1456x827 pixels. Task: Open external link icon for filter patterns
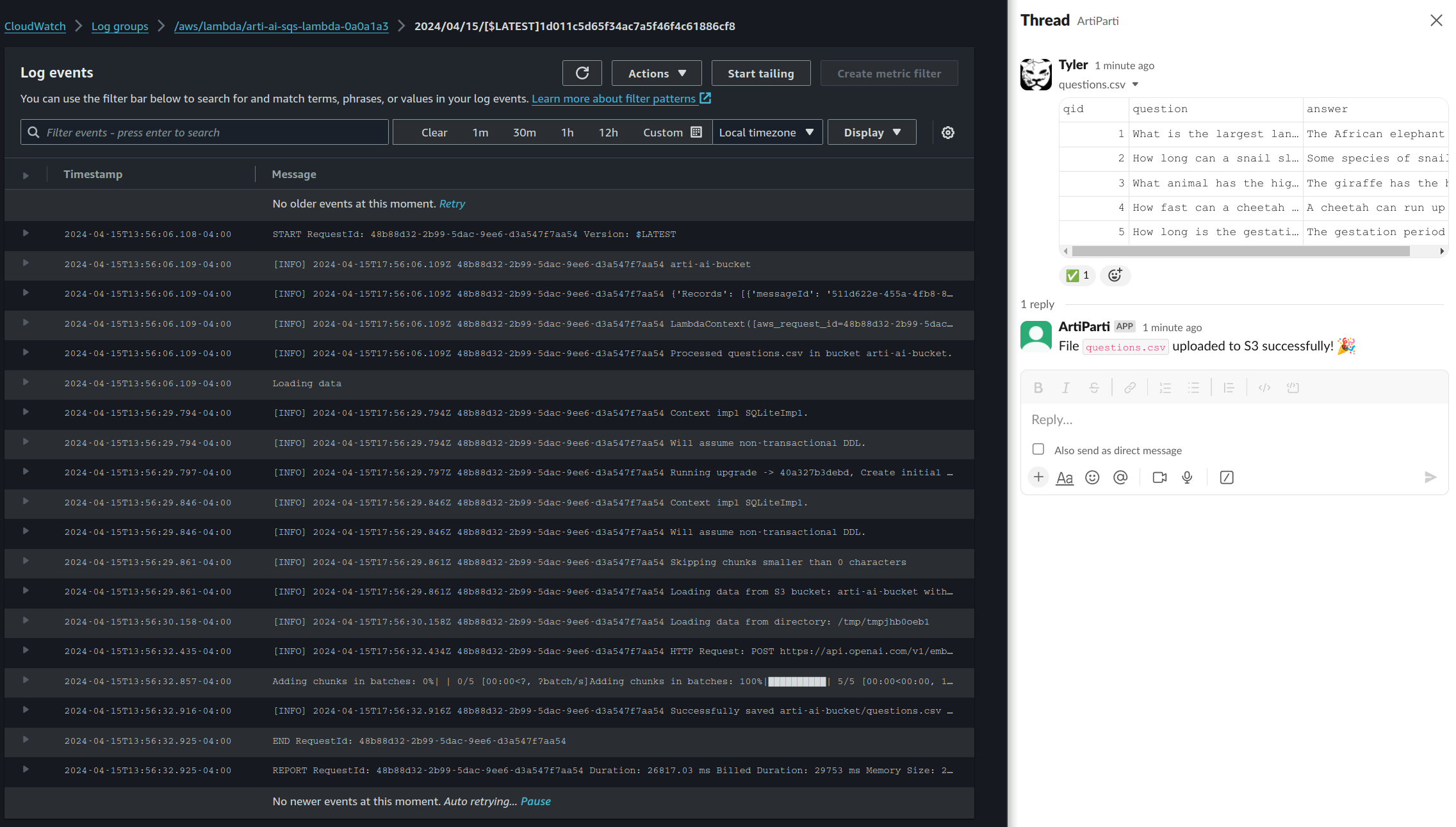(x=705, y=98)
